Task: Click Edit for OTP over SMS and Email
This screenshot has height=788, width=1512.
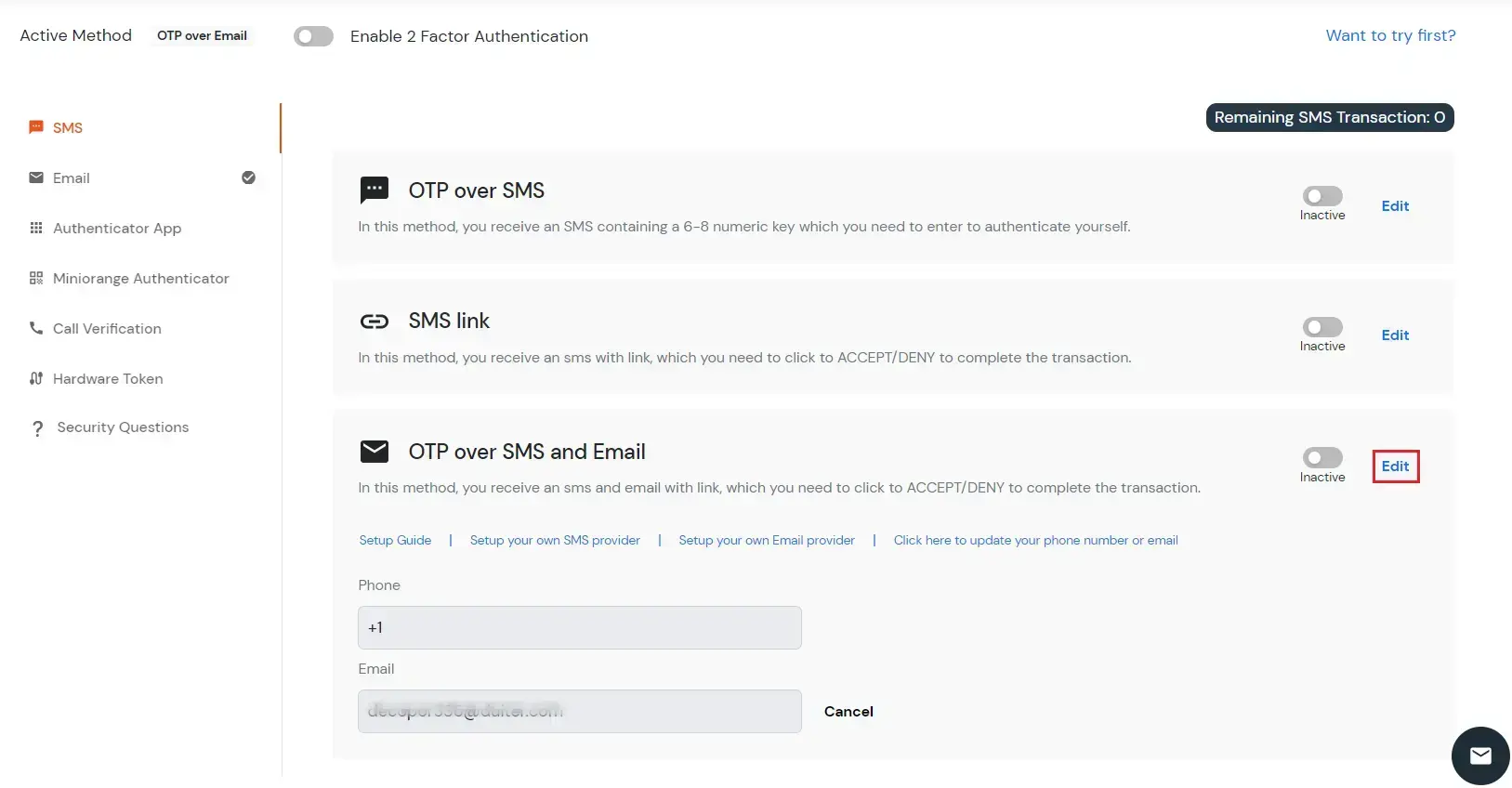Action: pyautogui.click(x=1395, y=466)
